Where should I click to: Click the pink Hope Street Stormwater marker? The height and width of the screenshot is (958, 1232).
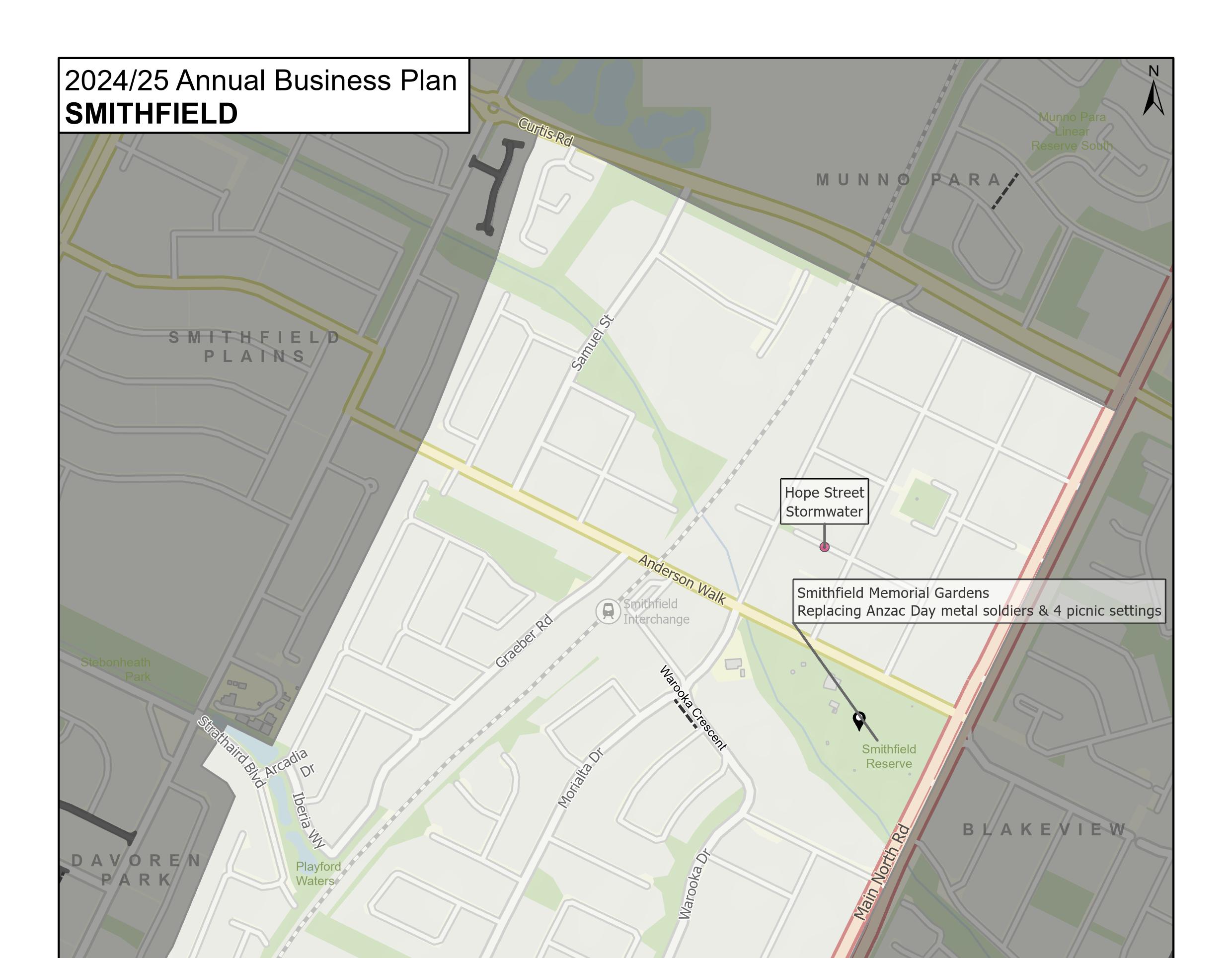[824, 546]
